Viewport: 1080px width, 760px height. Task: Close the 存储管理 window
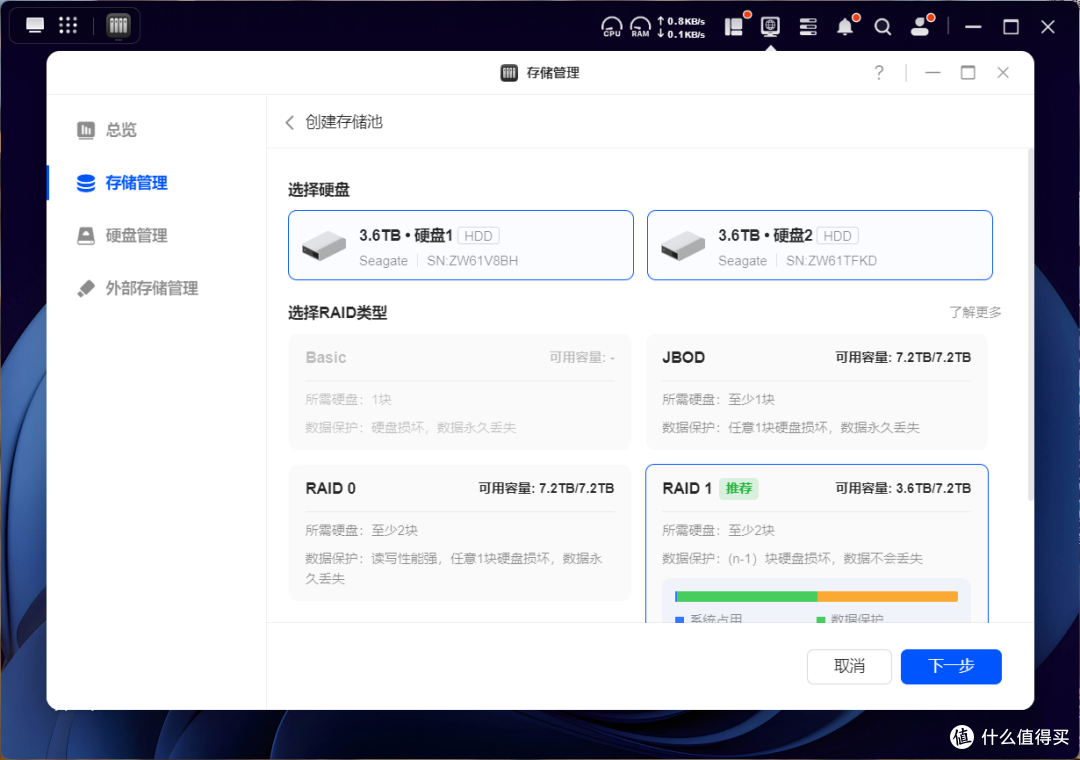point(1003,72)
